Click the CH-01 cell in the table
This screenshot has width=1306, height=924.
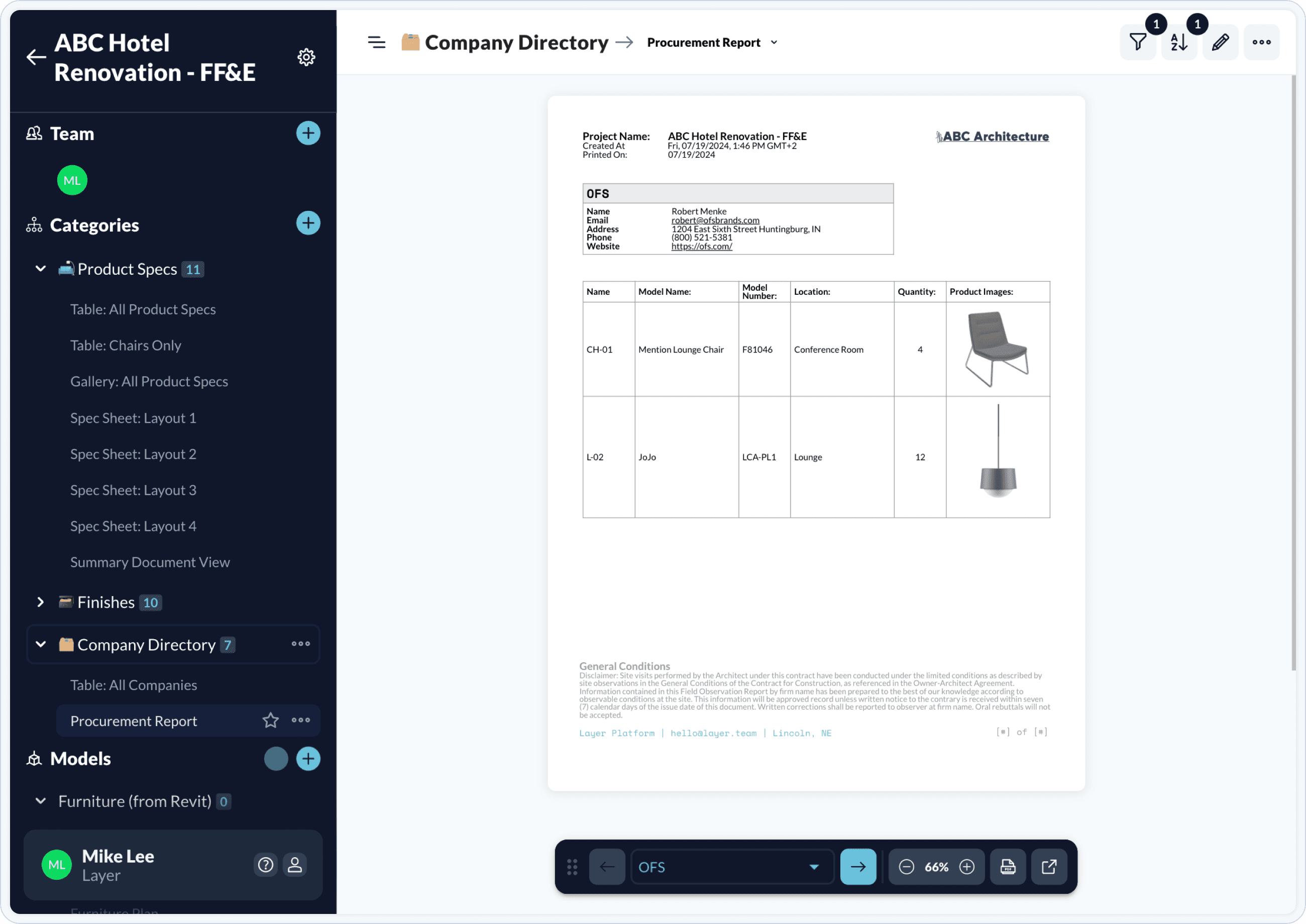pos(608,350)
